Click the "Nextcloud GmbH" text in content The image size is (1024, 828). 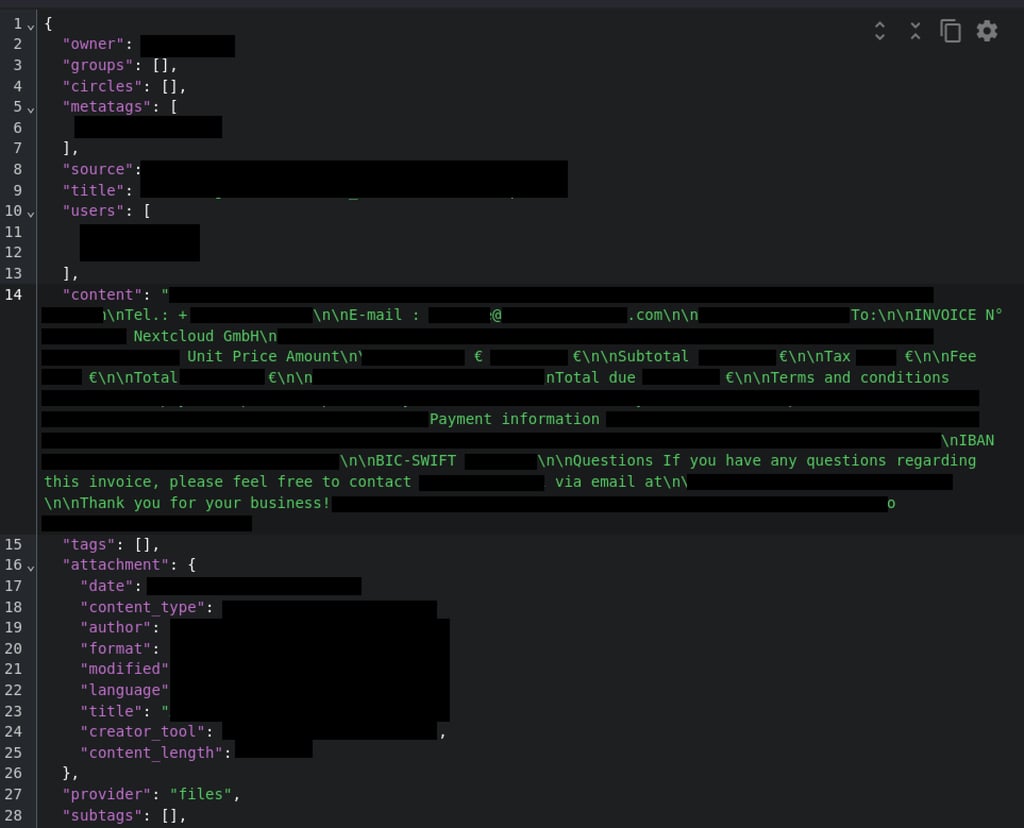pos(197,336)
